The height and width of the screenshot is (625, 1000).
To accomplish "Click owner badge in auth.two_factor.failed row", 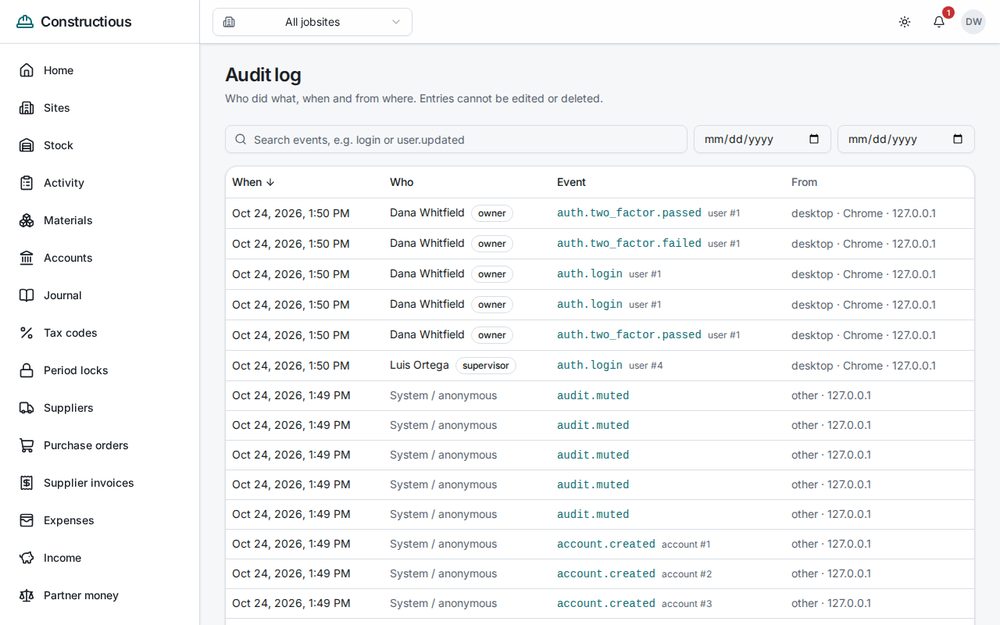I will pyautogui.click(x=492, y=244).
